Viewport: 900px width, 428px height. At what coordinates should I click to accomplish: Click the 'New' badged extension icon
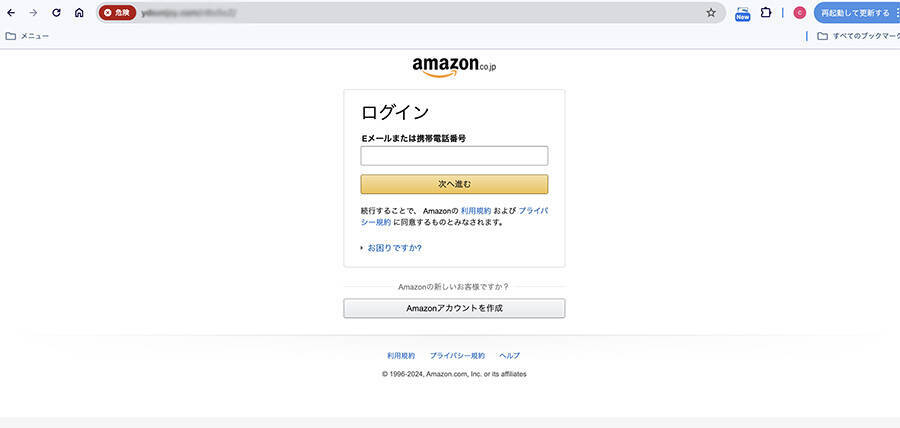point(743,14)
